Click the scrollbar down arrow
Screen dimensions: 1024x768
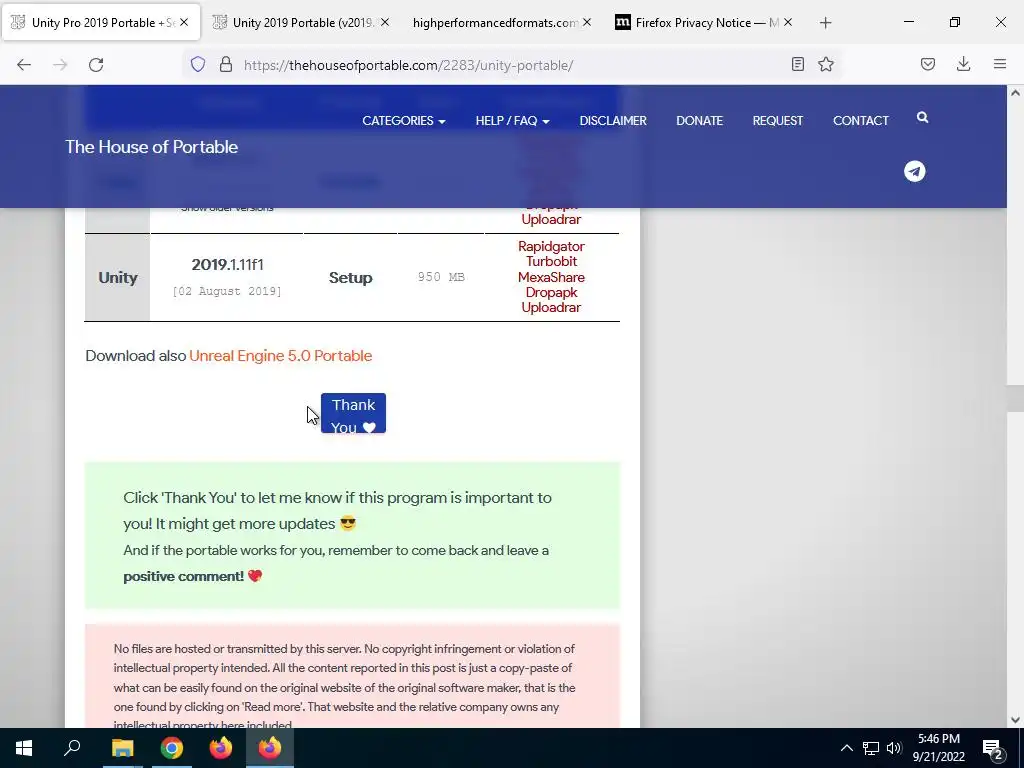(x=1016, y=720)
